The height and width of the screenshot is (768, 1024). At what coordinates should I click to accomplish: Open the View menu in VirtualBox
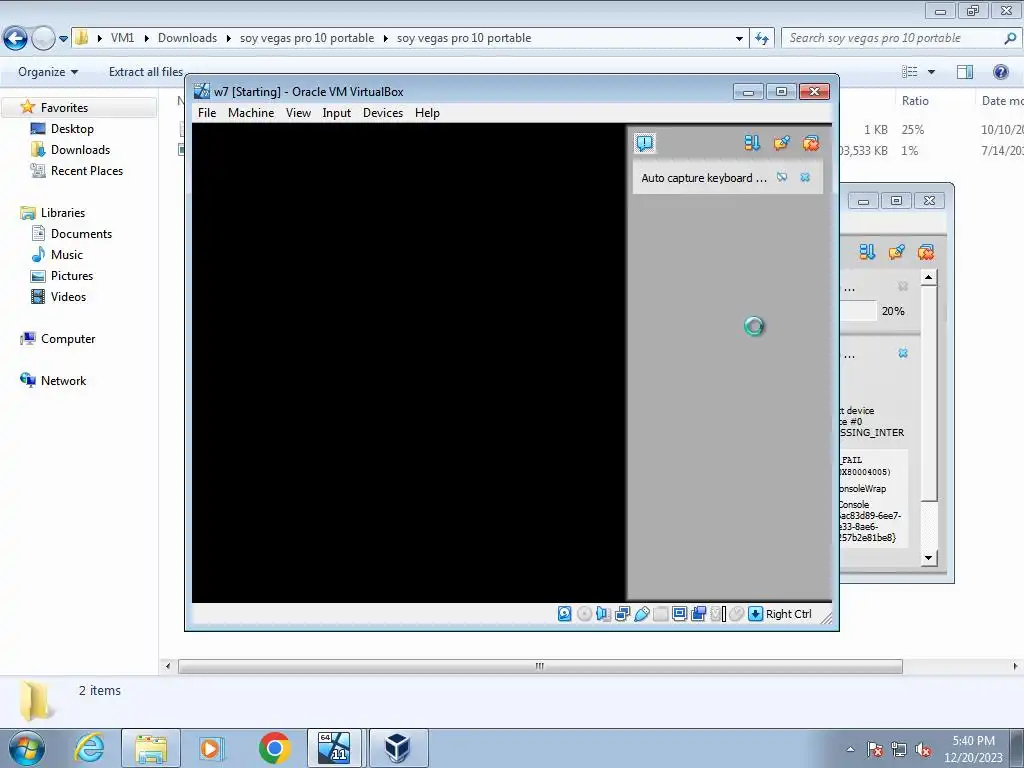coord(298,113)
